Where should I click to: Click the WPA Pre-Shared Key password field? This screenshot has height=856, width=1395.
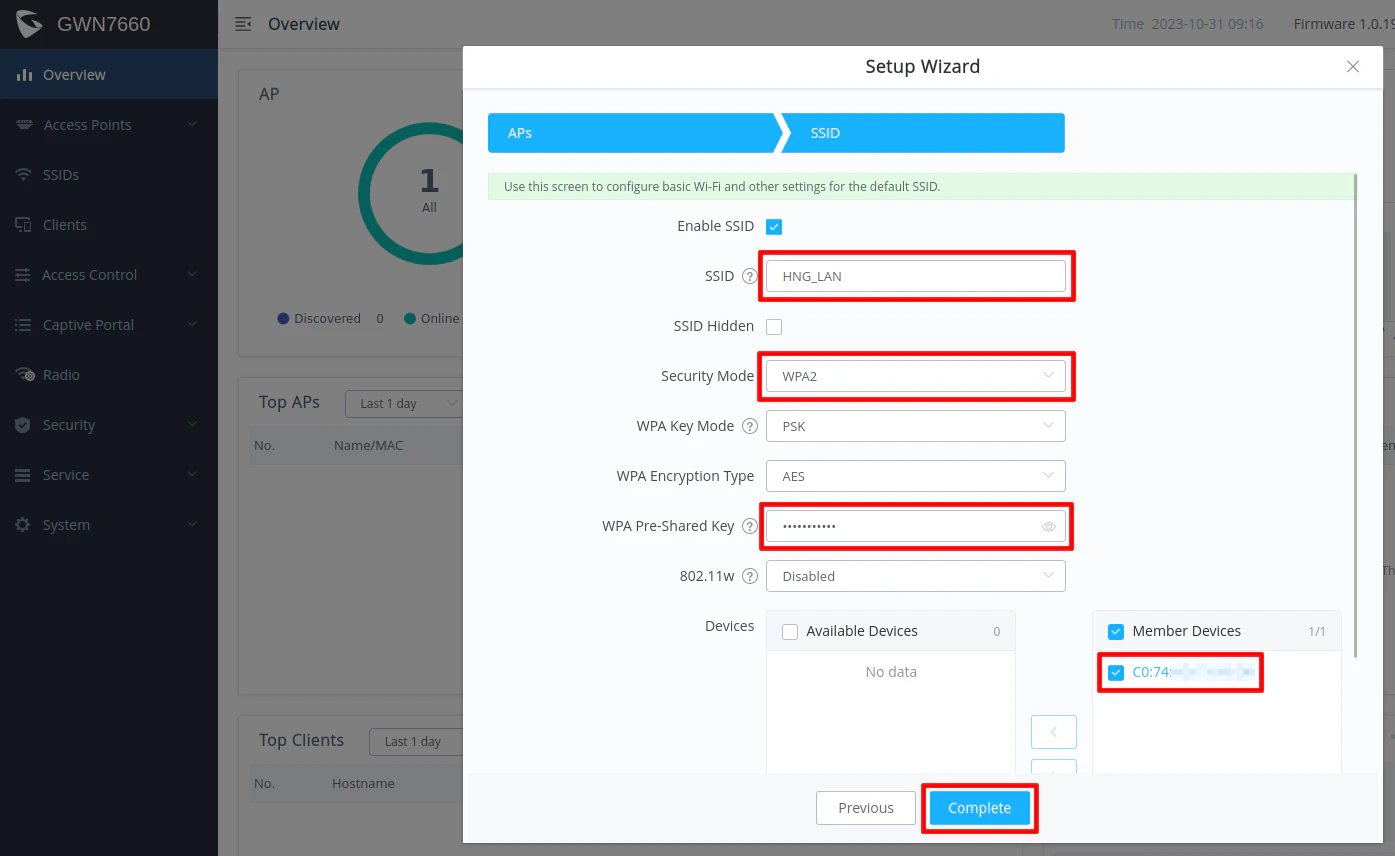916,526
